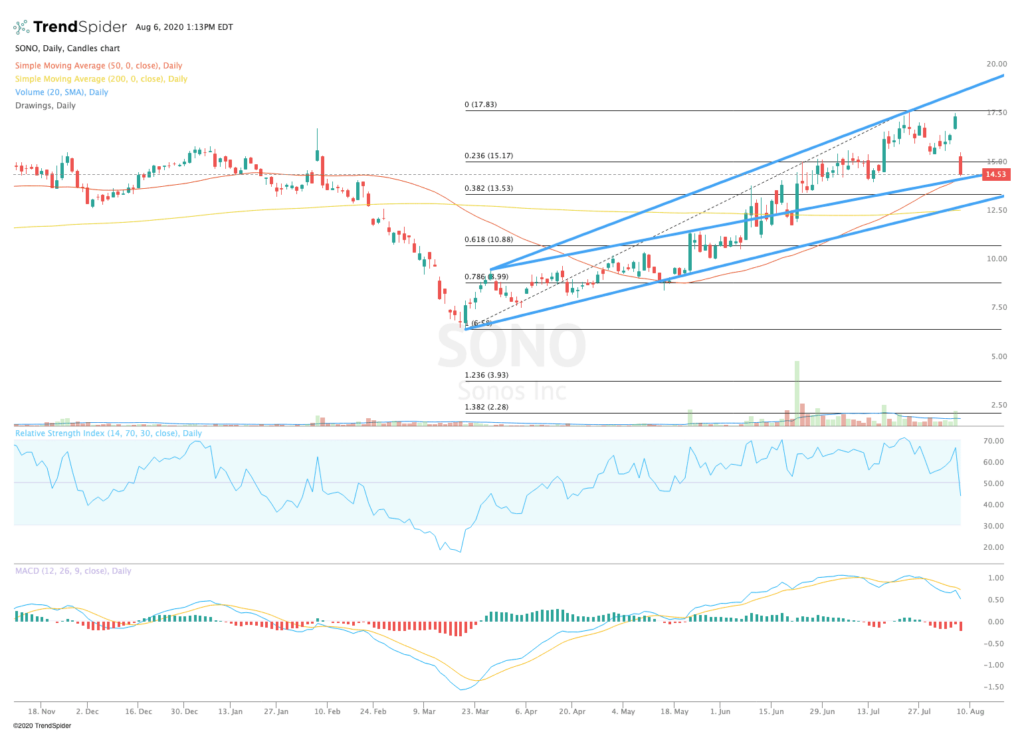Image resolution: width=1024 pixels, height=732 pixels.
Task: Click the 70.00 value on RSI axis
Action: coord(993,441)
